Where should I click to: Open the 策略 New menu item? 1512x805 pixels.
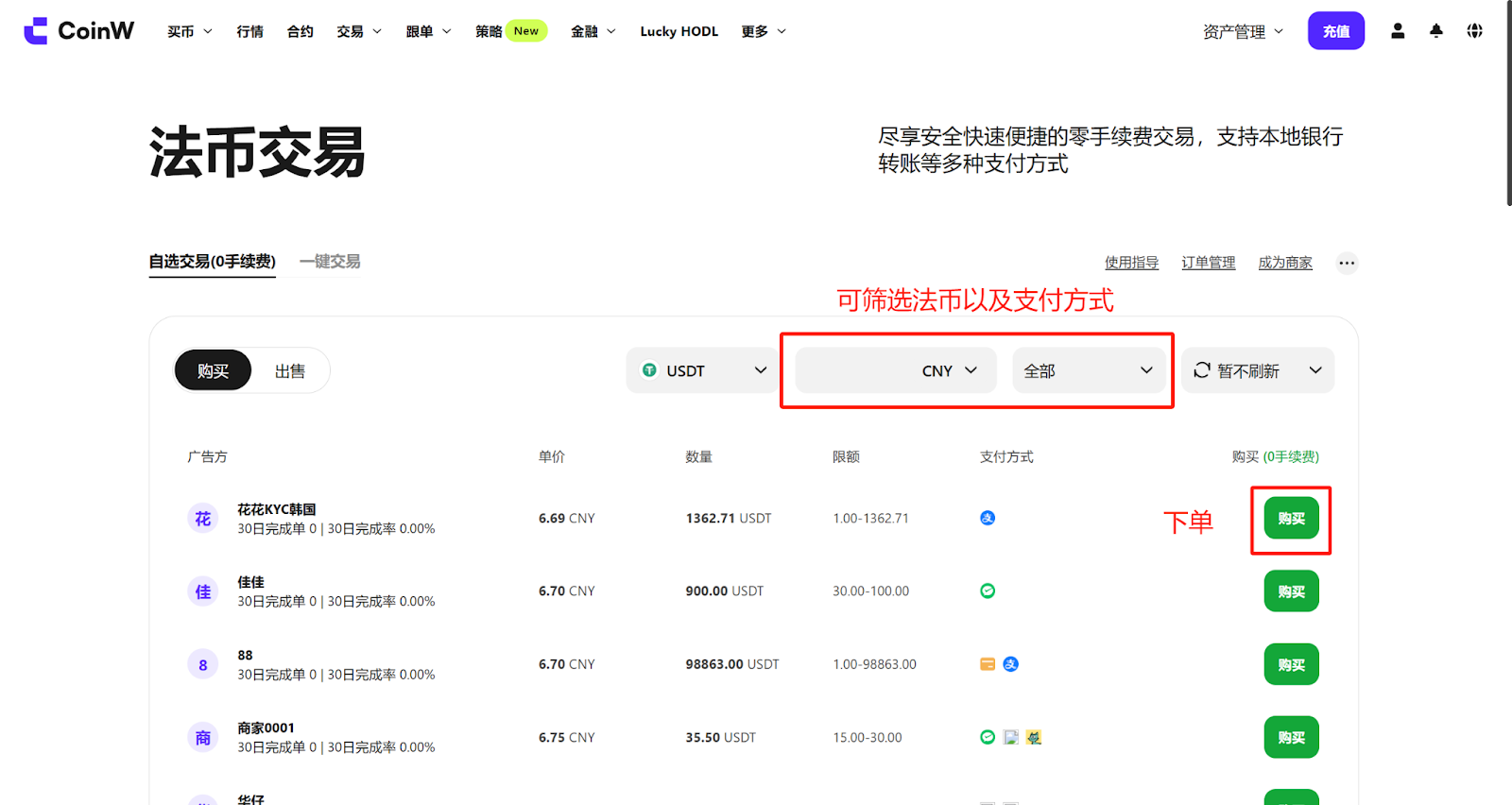511,31
